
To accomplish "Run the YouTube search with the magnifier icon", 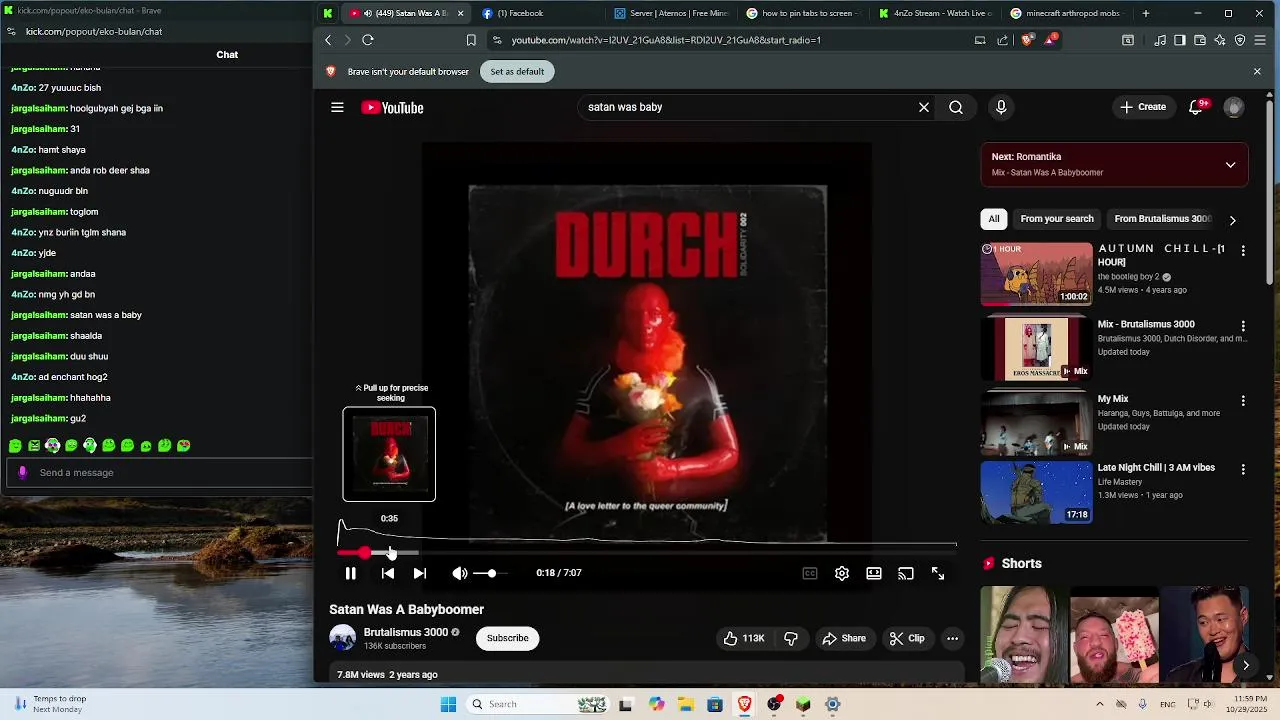I will 956,107.
